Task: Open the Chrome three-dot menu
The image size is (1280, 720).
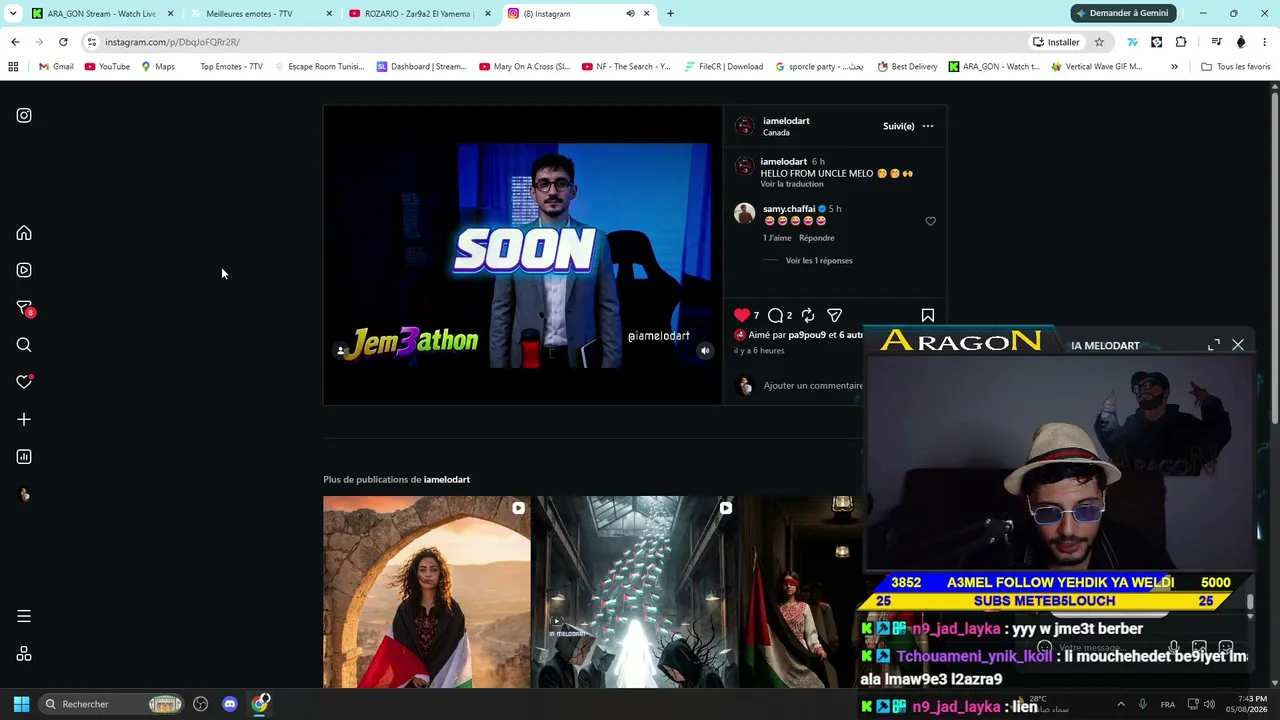Action: coord(1265,42)
